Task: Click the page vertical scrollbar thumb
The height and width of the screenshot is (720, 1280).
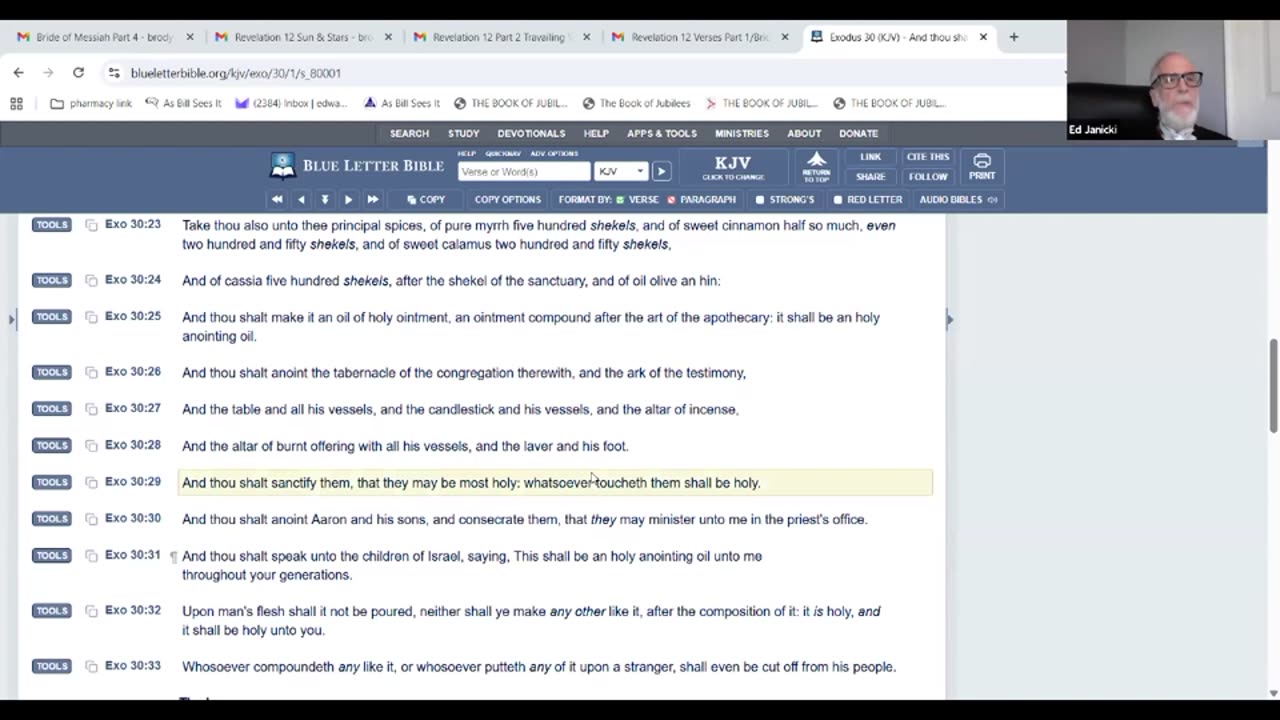Action: pyautogui.click(x=1273, y=386)
